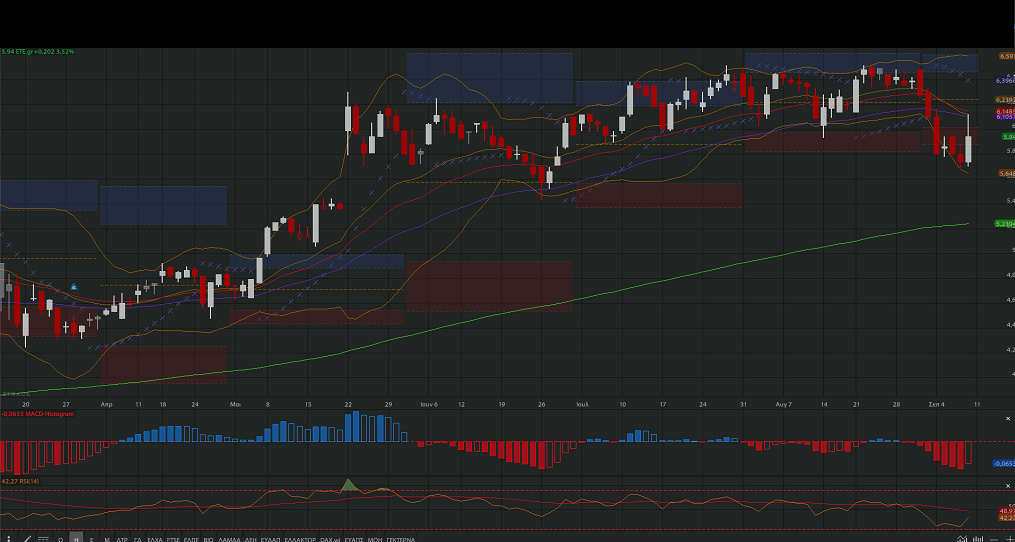
Task: Click the orange 42,27 RSI value tag
Action: (x=1007, y=517)
